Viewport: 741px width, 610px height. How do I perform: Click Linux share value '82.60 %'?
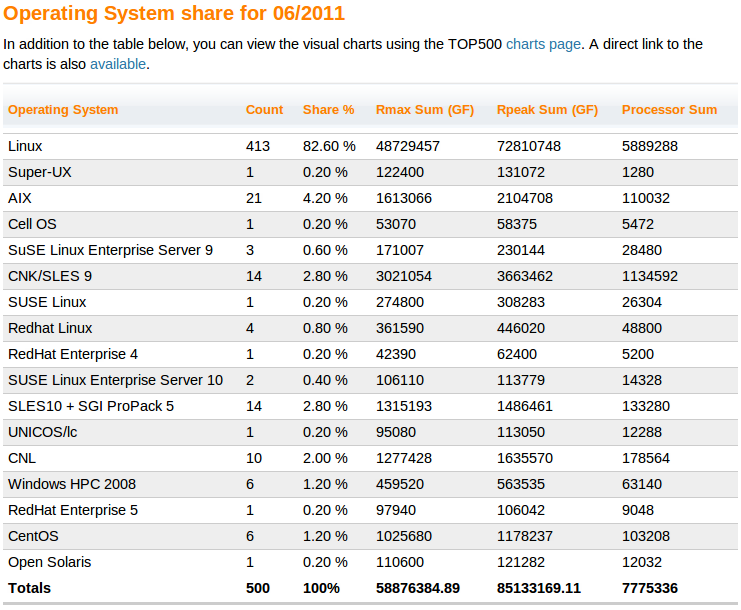[x=329, y=146]
